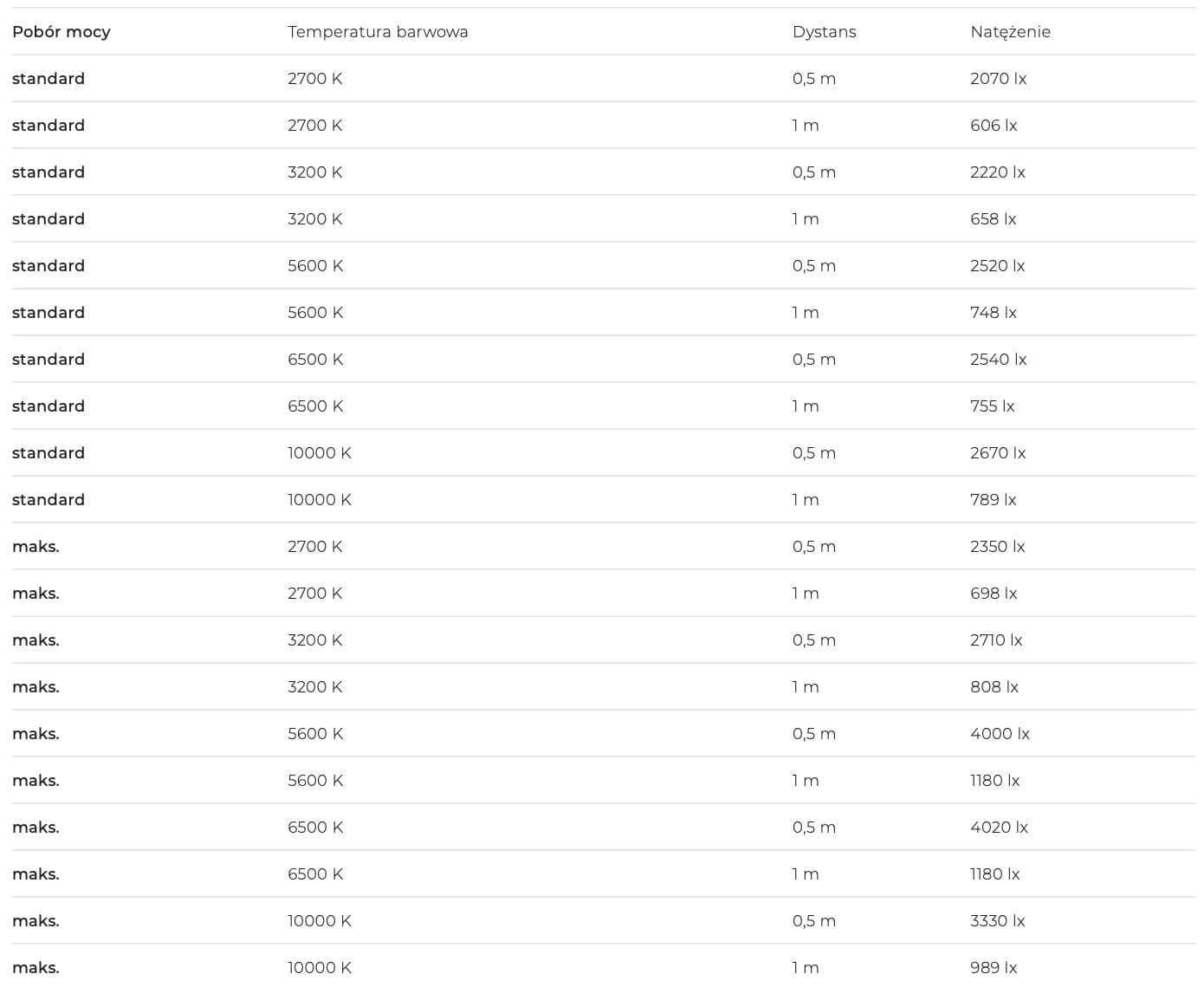Select the 4000 lx intensity value
Viewport: 1204px width, 1000px height.
[x=1000, y=734]
